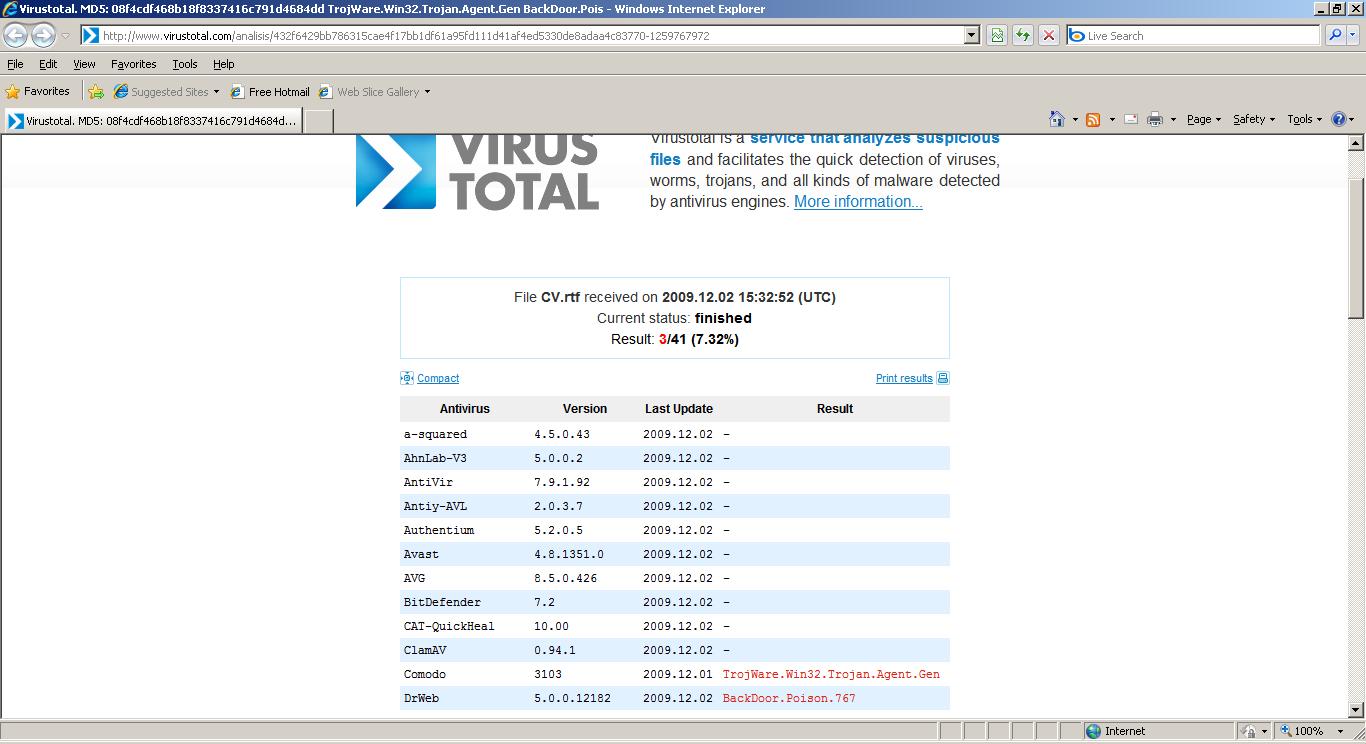Open the Favorites menu
This screenshot has width=1366, height=744.
pyautogui.click(x=133, y=64)
